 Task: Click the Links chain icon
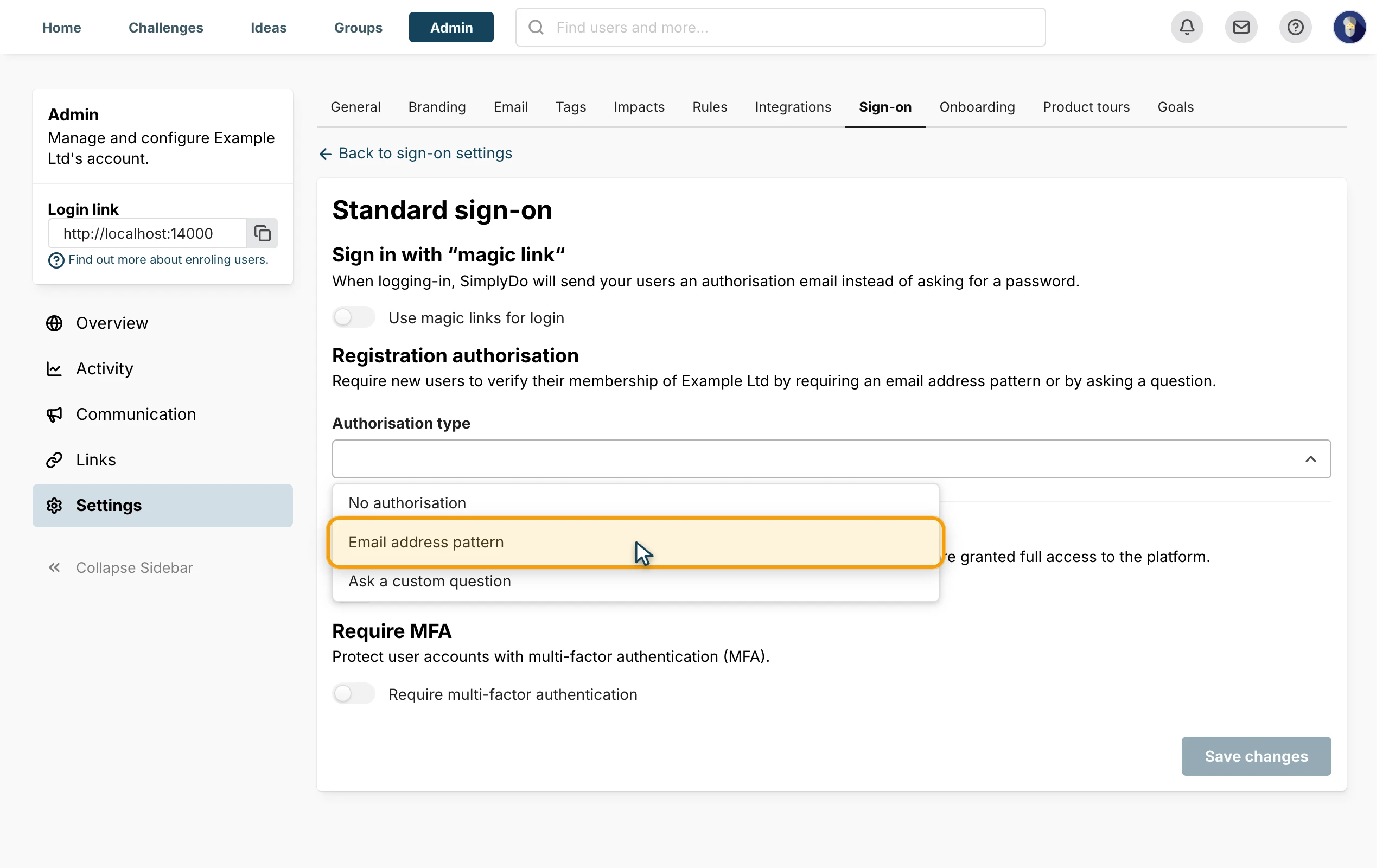click(54, 460)
